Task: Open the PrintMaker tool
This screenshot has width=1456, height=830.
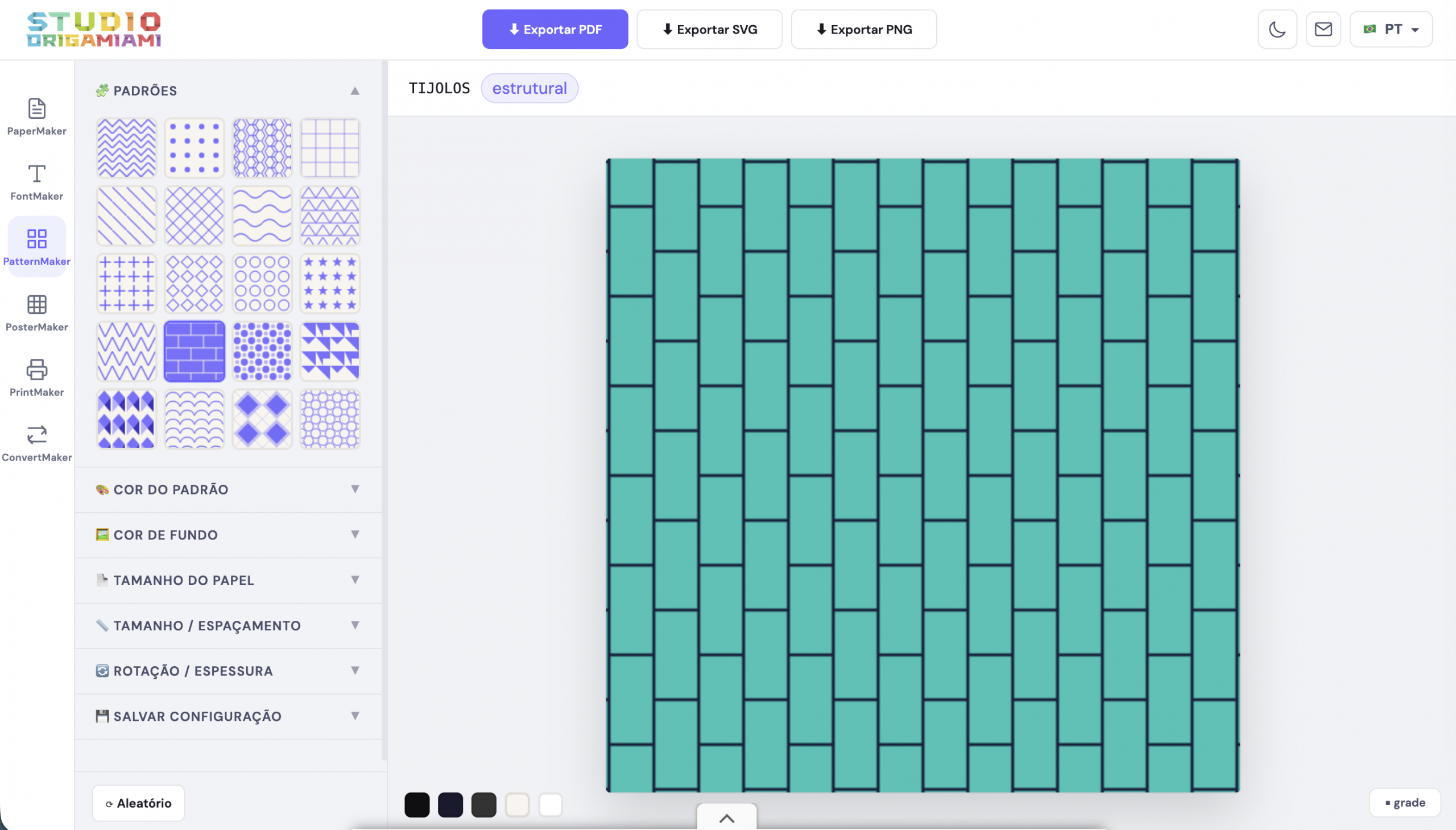Action: (x=36, y=377)
